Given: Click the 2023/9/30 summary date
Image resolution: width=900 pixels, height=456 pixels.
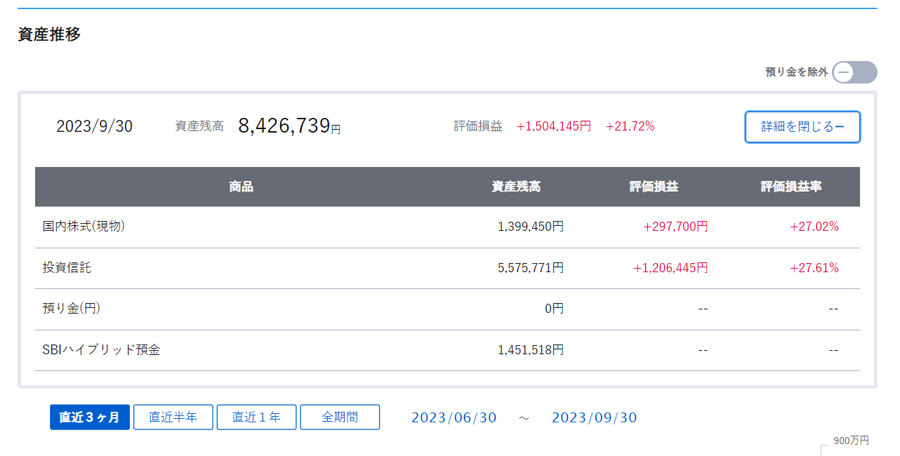Looking at the screenshot, I should [94, 126].
